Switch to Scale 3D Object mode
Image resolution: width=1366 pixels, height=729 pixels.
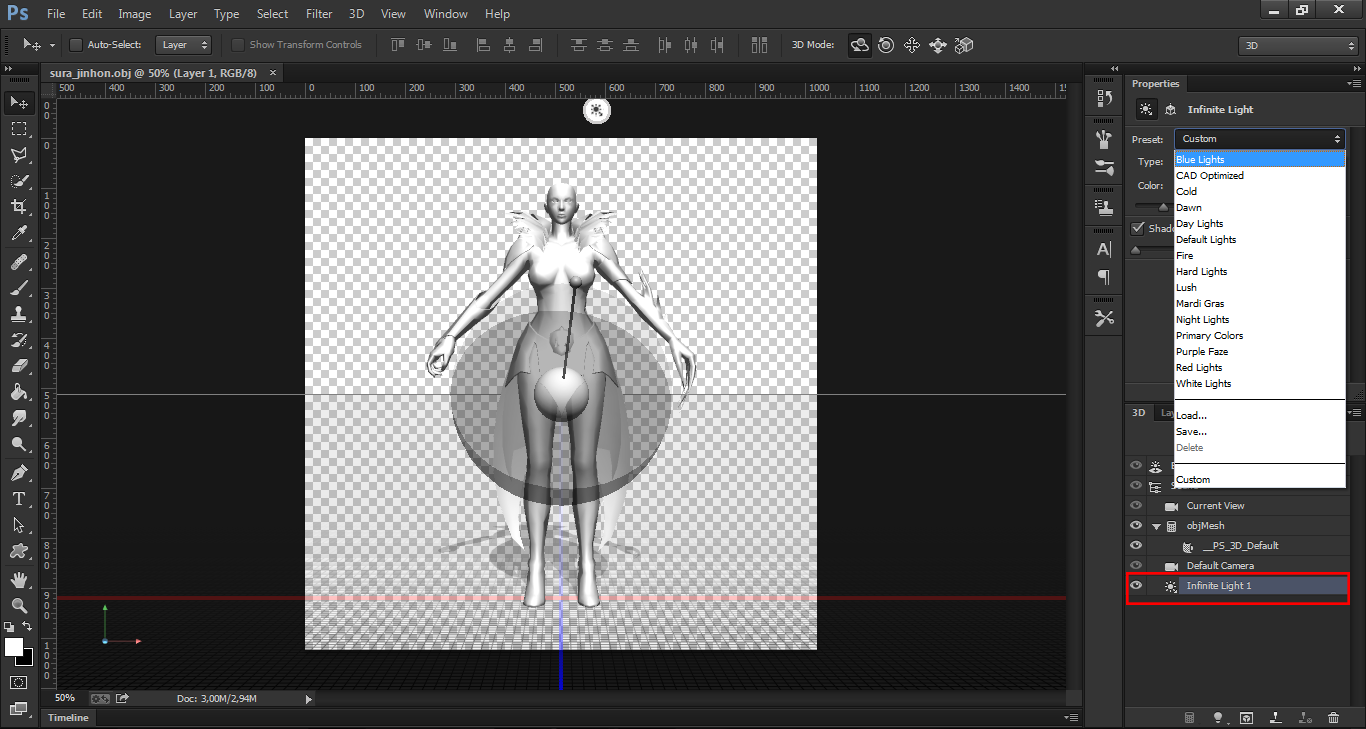point(964,45)
